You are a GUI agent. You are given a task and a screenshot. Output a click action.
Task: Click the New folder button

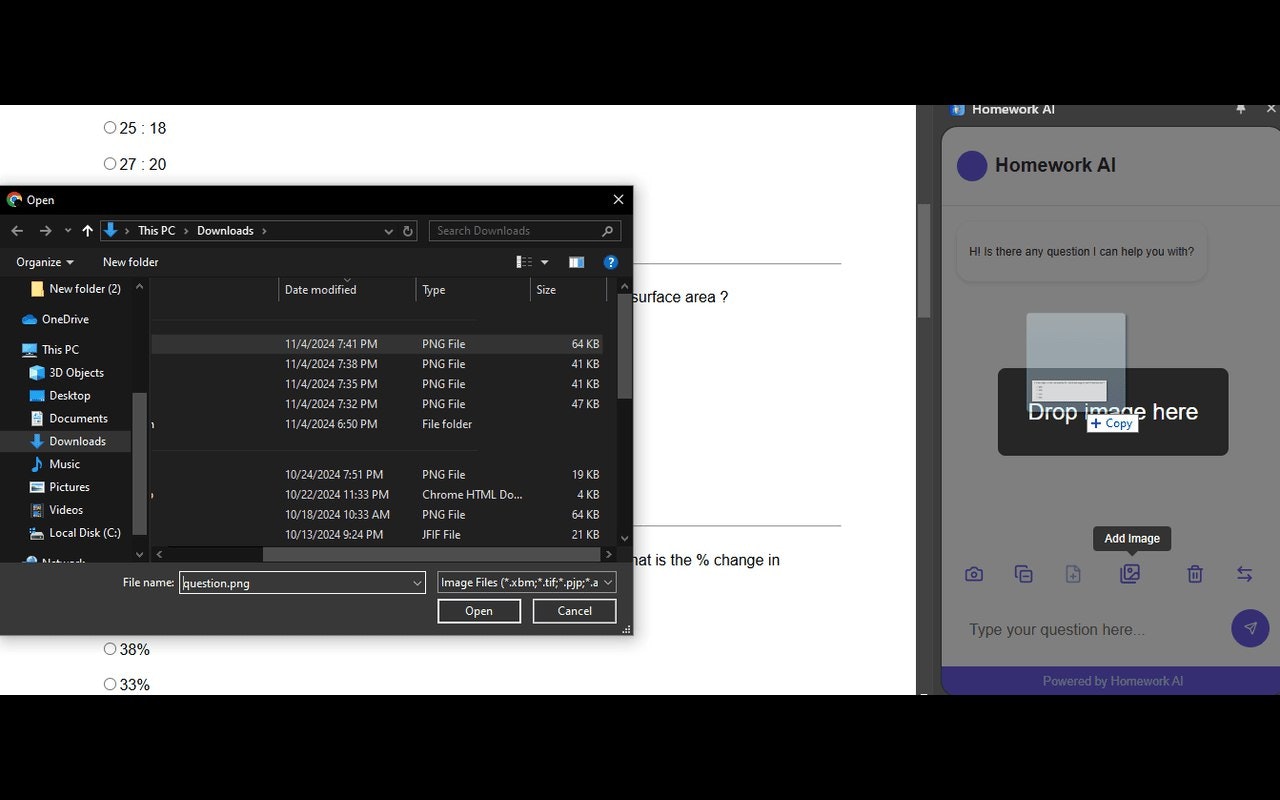coord(131,262)
